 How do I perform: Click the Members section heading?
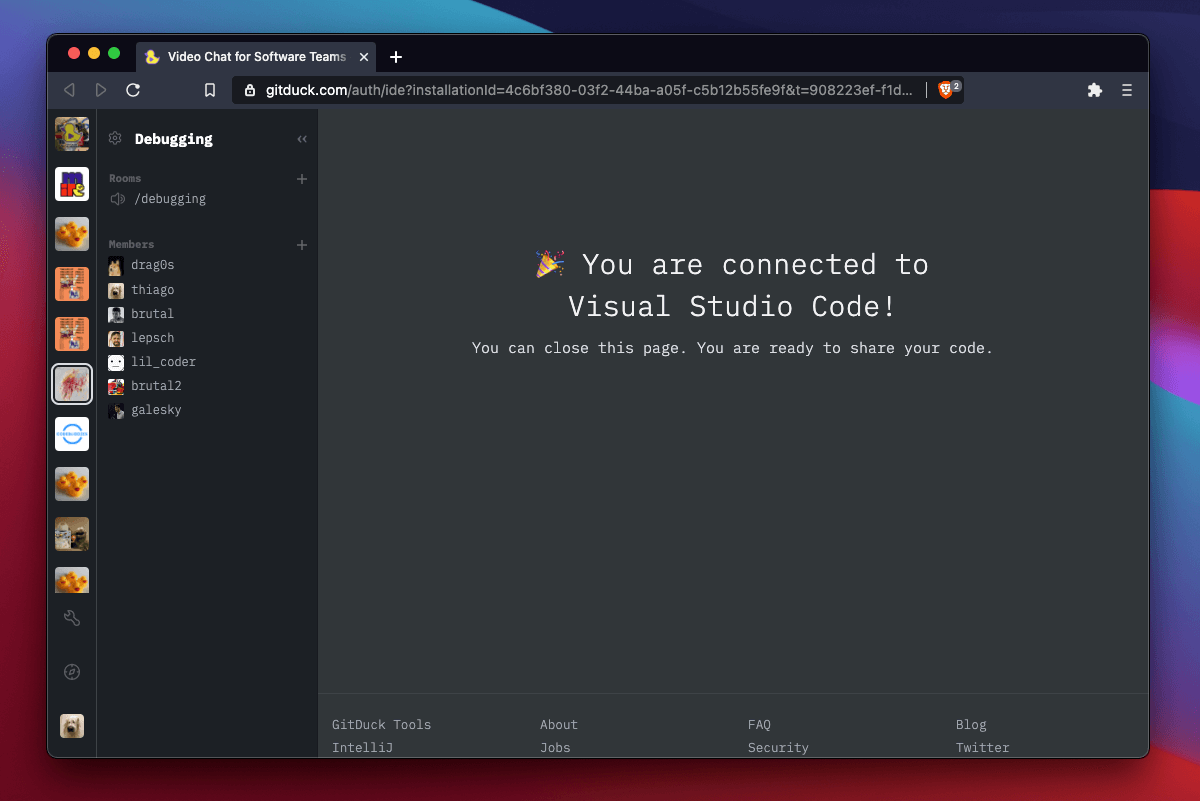pos(131,244)
